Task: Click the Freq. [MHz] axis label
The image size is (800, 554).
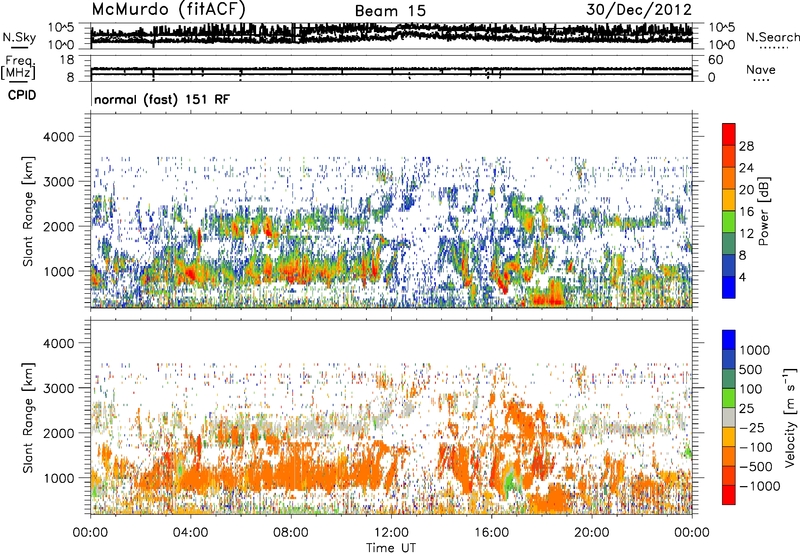Action: pyautogui.click(x=19, y=68)
